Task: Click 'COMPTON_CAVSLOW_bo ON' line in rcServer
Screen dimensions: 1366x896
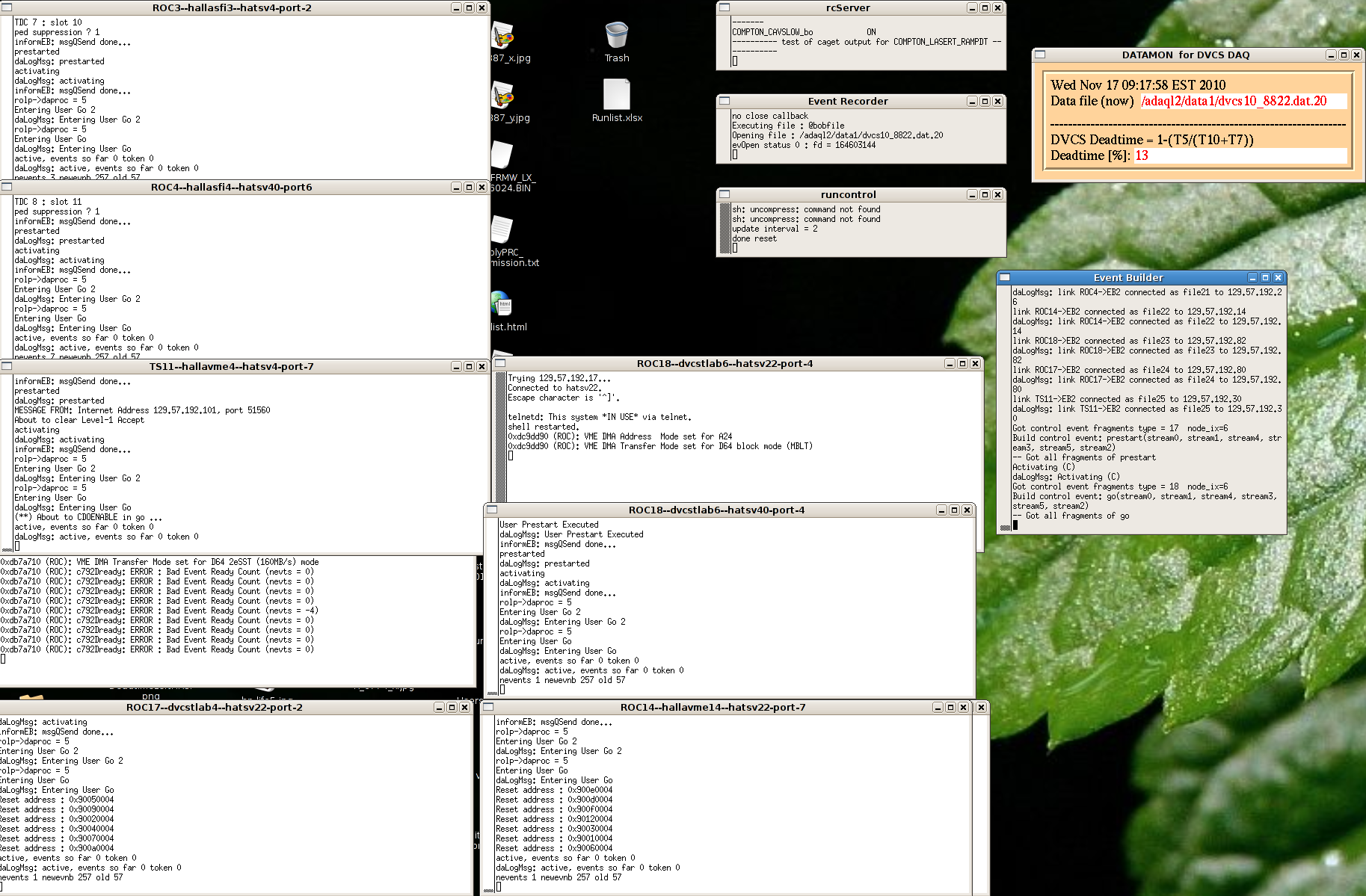Action: (804, 32)
